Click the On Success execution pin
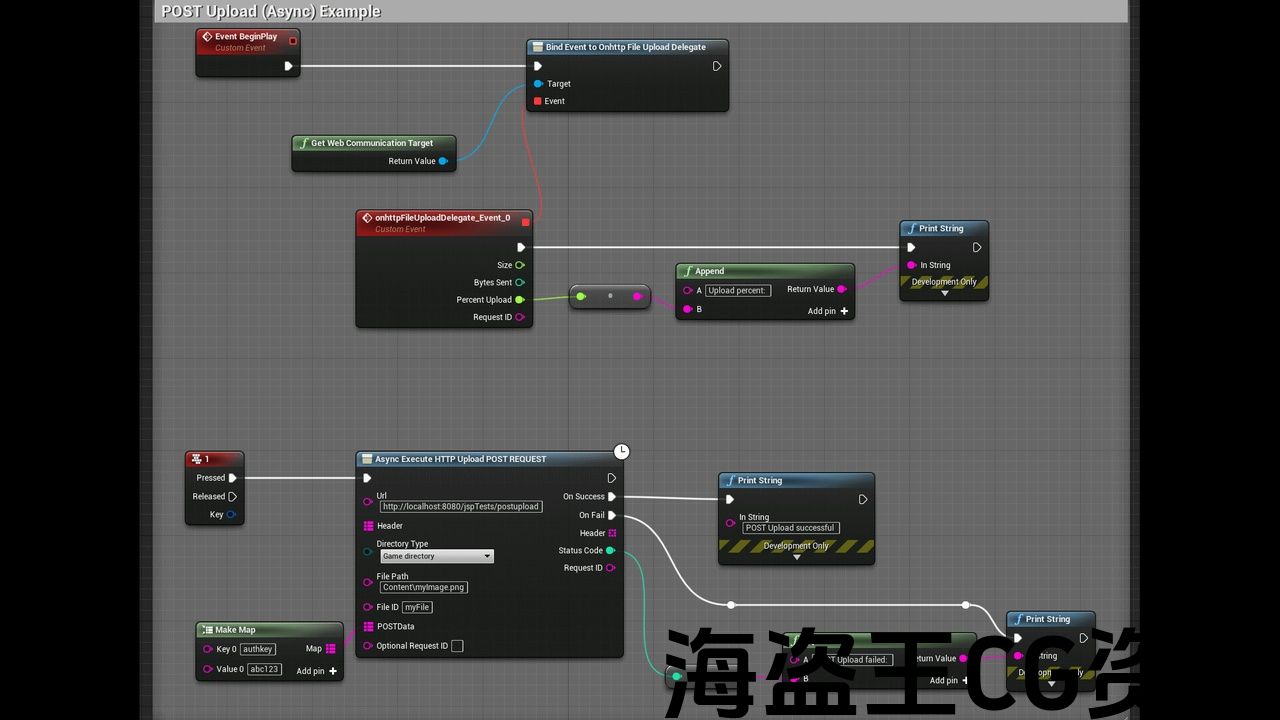1280x720 pixels. (612, 497)
